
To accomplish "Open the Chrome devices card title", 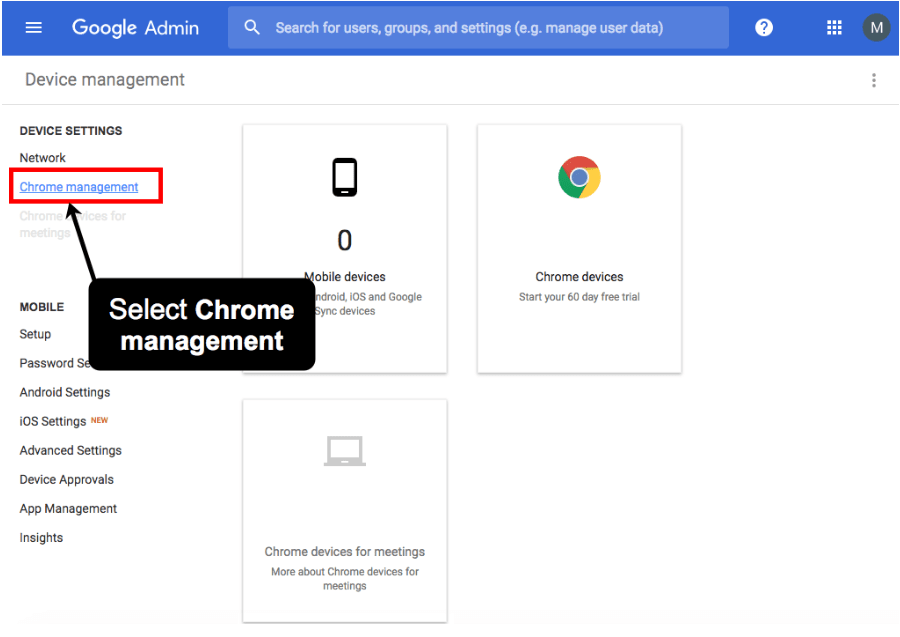I will 579,277.
